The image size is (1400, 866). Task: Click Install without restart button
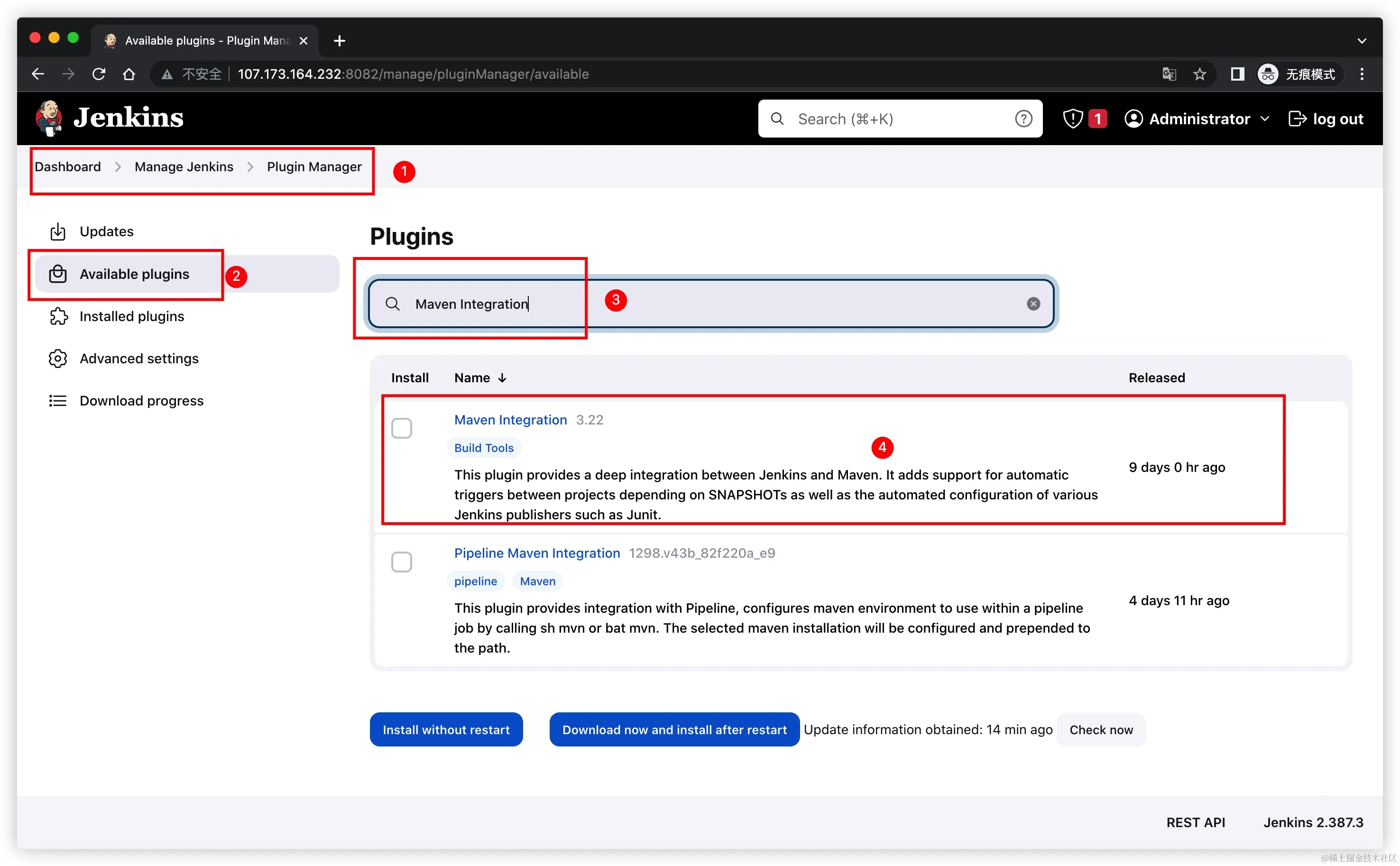pos(446,730)
